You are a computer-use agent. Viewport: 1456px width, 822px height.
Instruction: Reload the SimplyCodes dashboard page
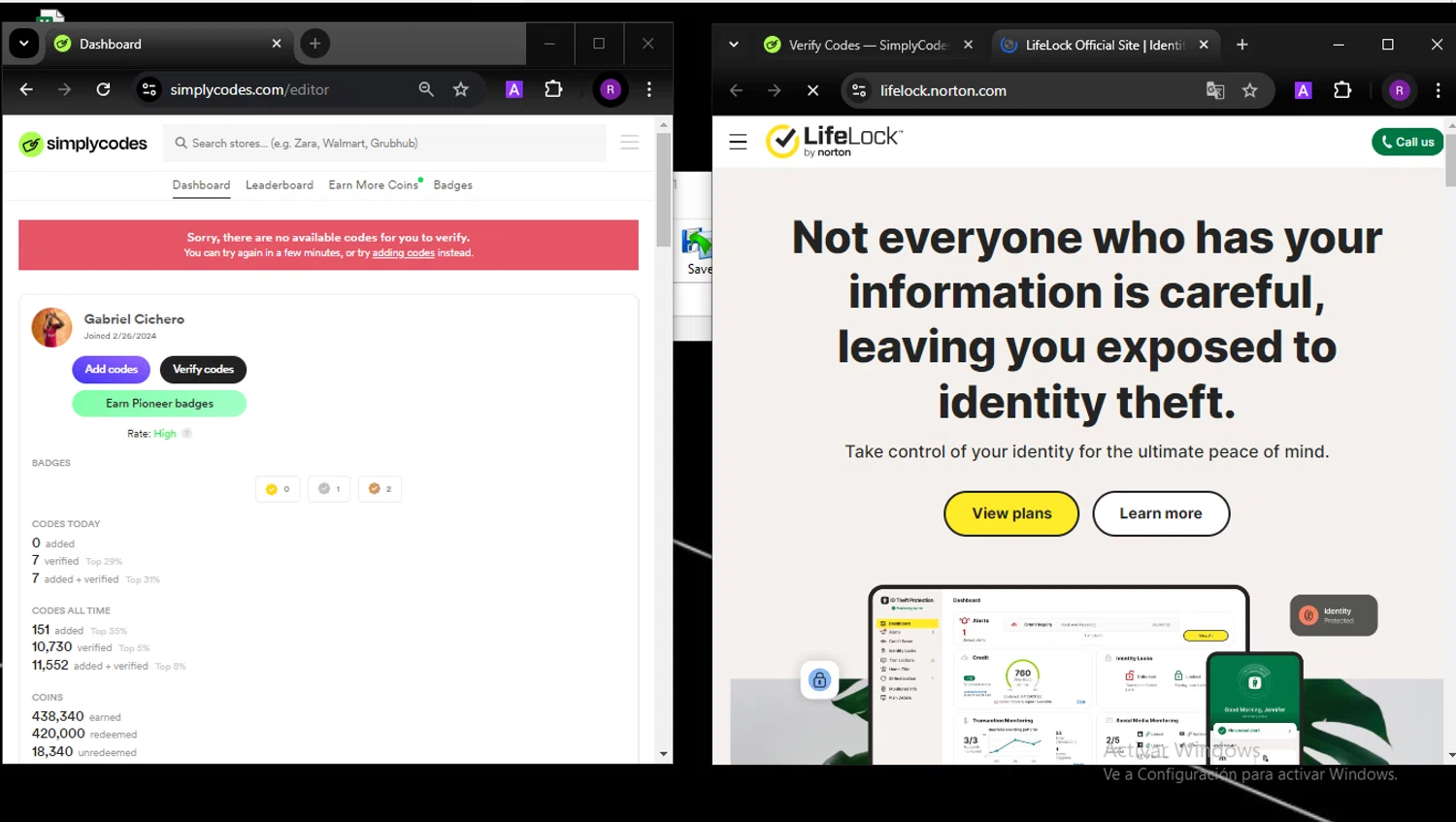[x=103, y=89]
